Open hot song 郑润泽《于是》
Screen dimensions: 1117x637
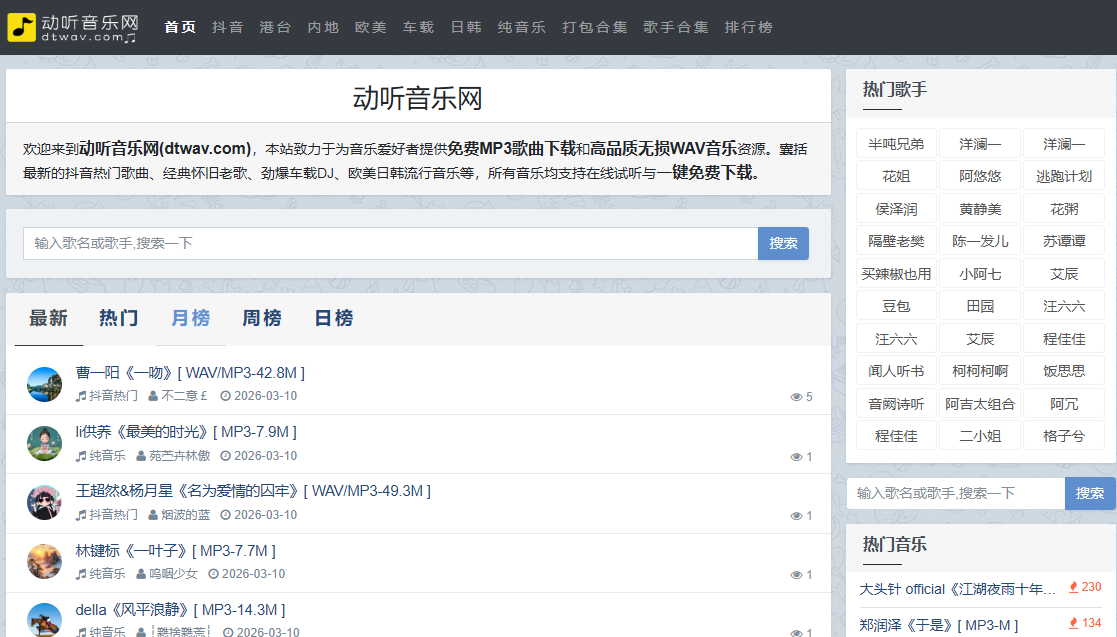click(938, 625)
